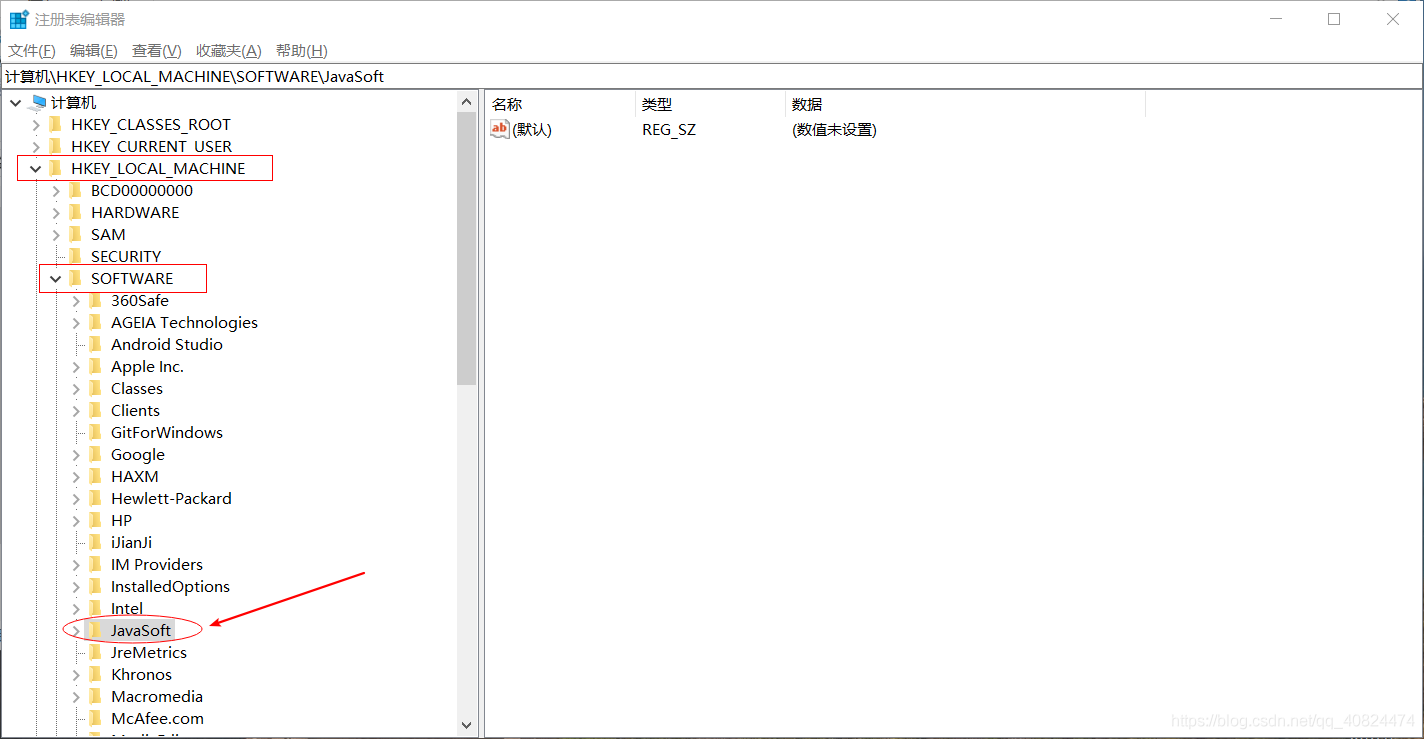1424x739 pixels.
Task: Open the 收藏夹 menu
Action: [x=228, y=50]
